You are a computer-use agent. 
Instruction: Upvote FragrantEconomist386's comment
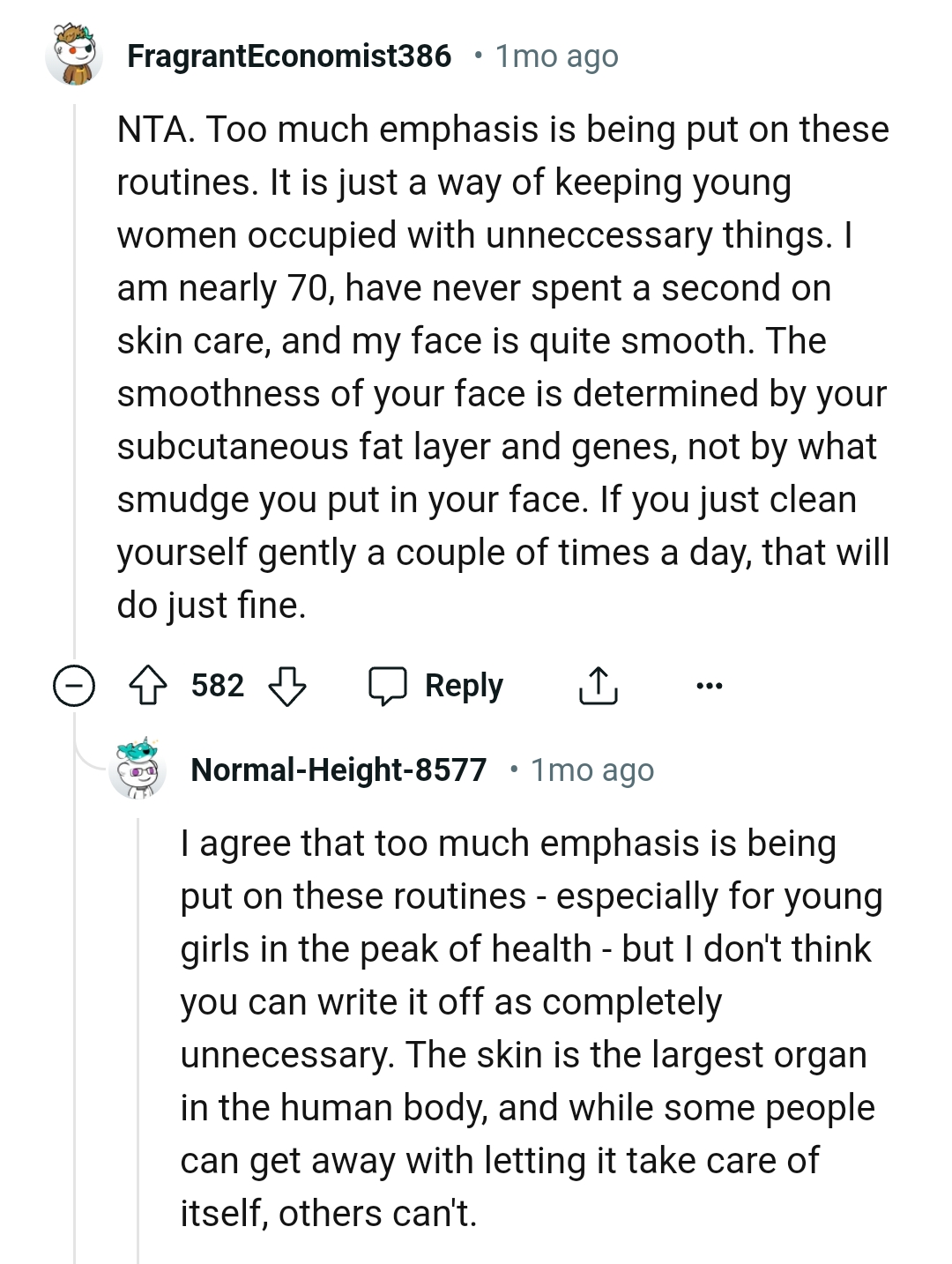click(150, 686)
